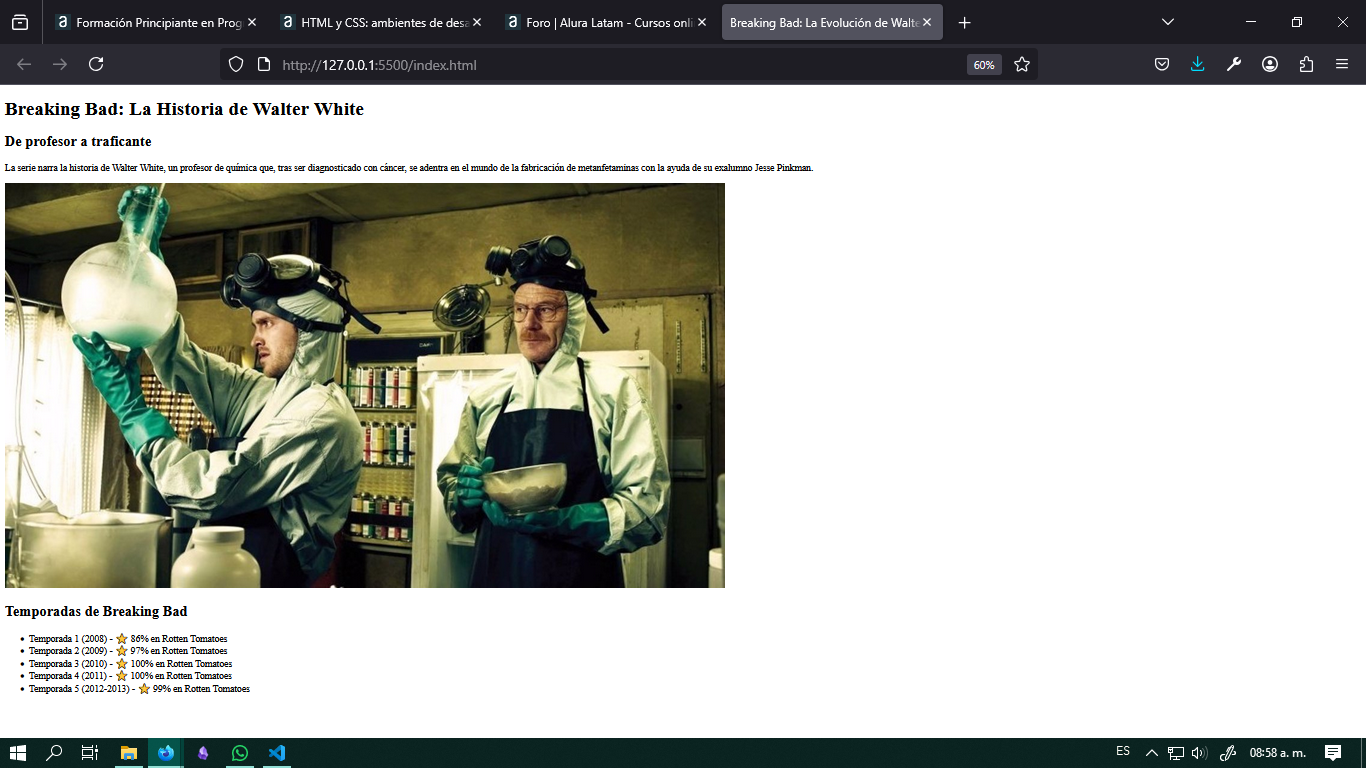
Task: Go back to previous page
Action: 24,64
